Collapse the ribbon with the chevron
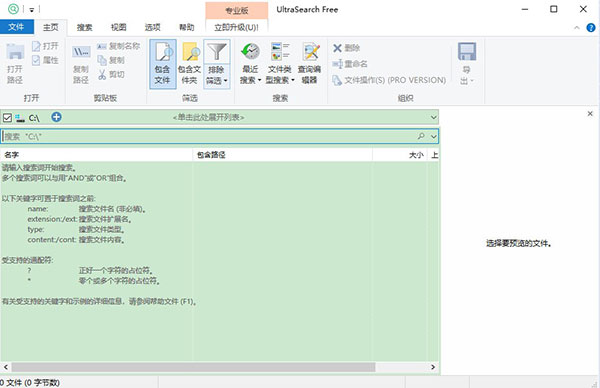The width and height of the screenshot is (600, 388). tap(577, 28)
